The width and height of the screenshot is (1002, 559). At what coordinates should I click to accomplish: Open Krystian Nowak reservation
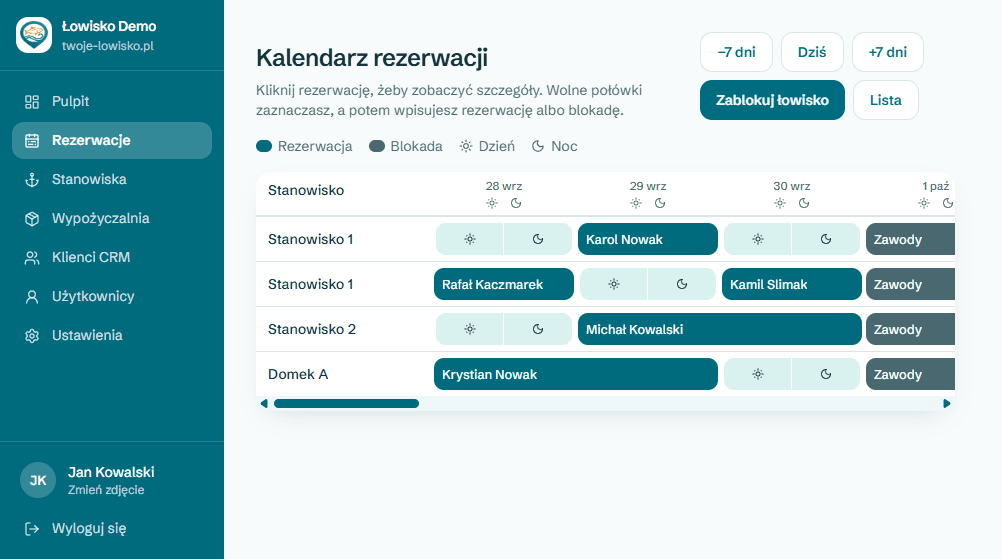coord(576,374)
